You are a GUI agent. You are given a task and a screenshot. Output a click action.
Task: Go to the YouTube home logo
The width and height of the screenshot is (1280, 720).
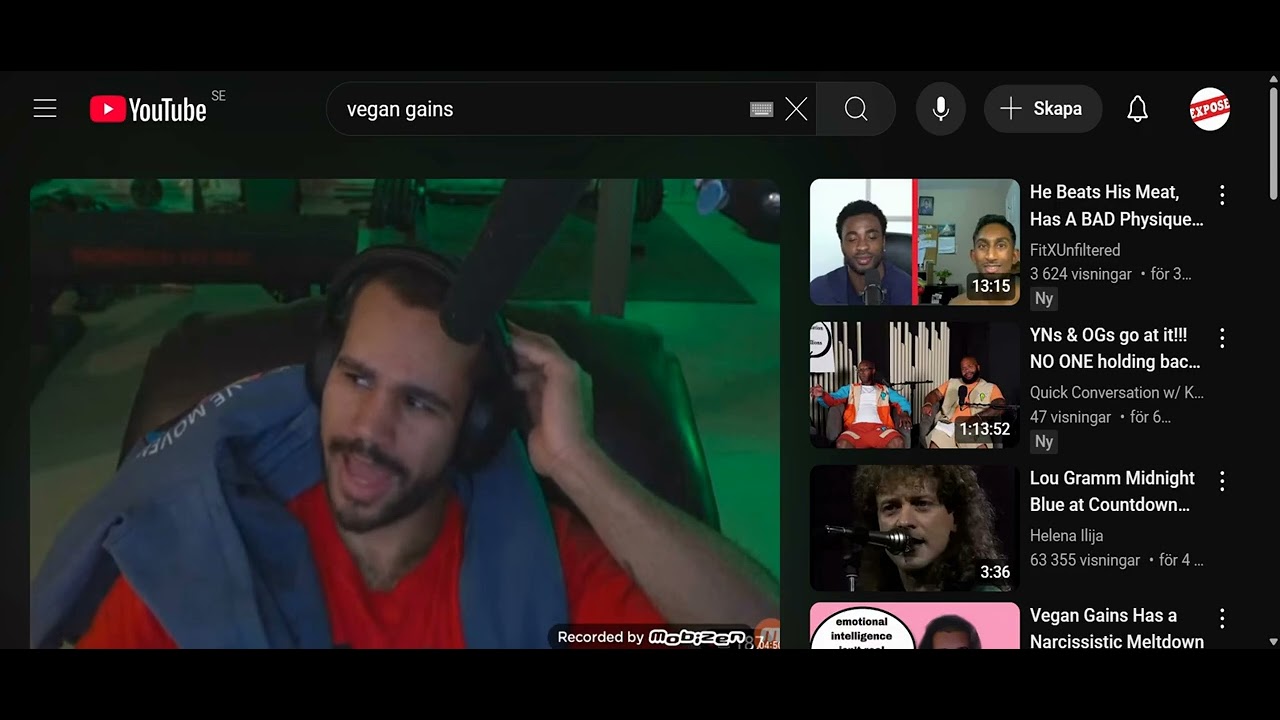point(148,109)
